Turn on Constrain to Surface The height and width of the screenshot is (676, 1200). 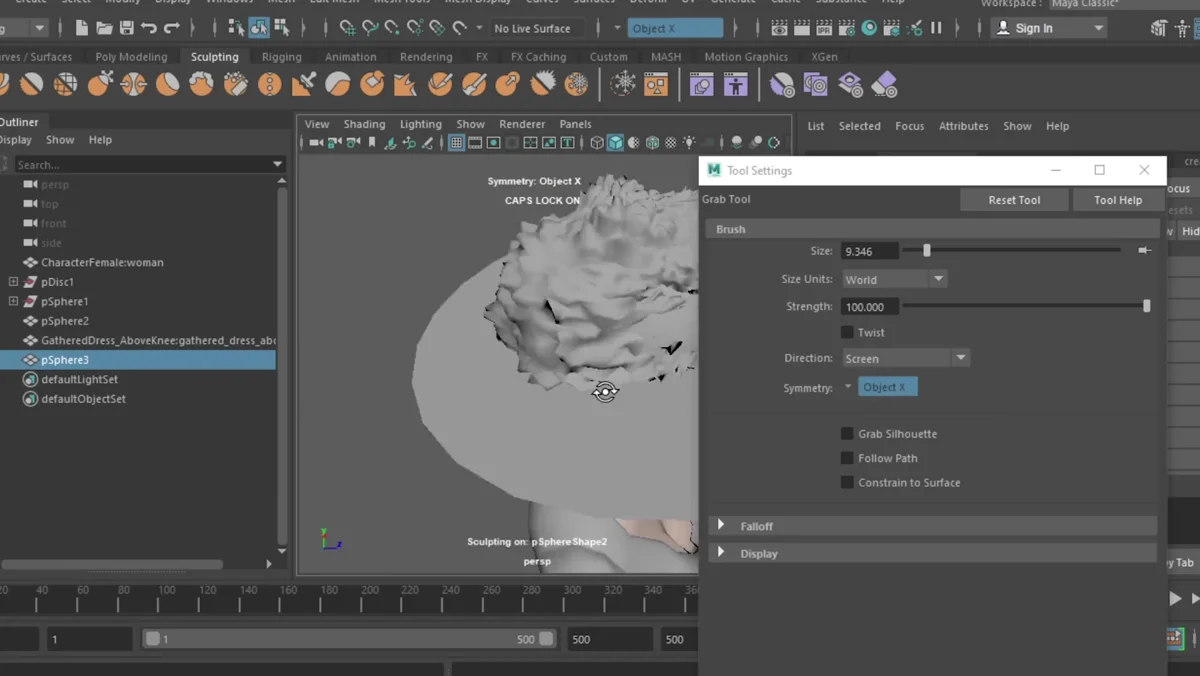click(x=847, y=482)
